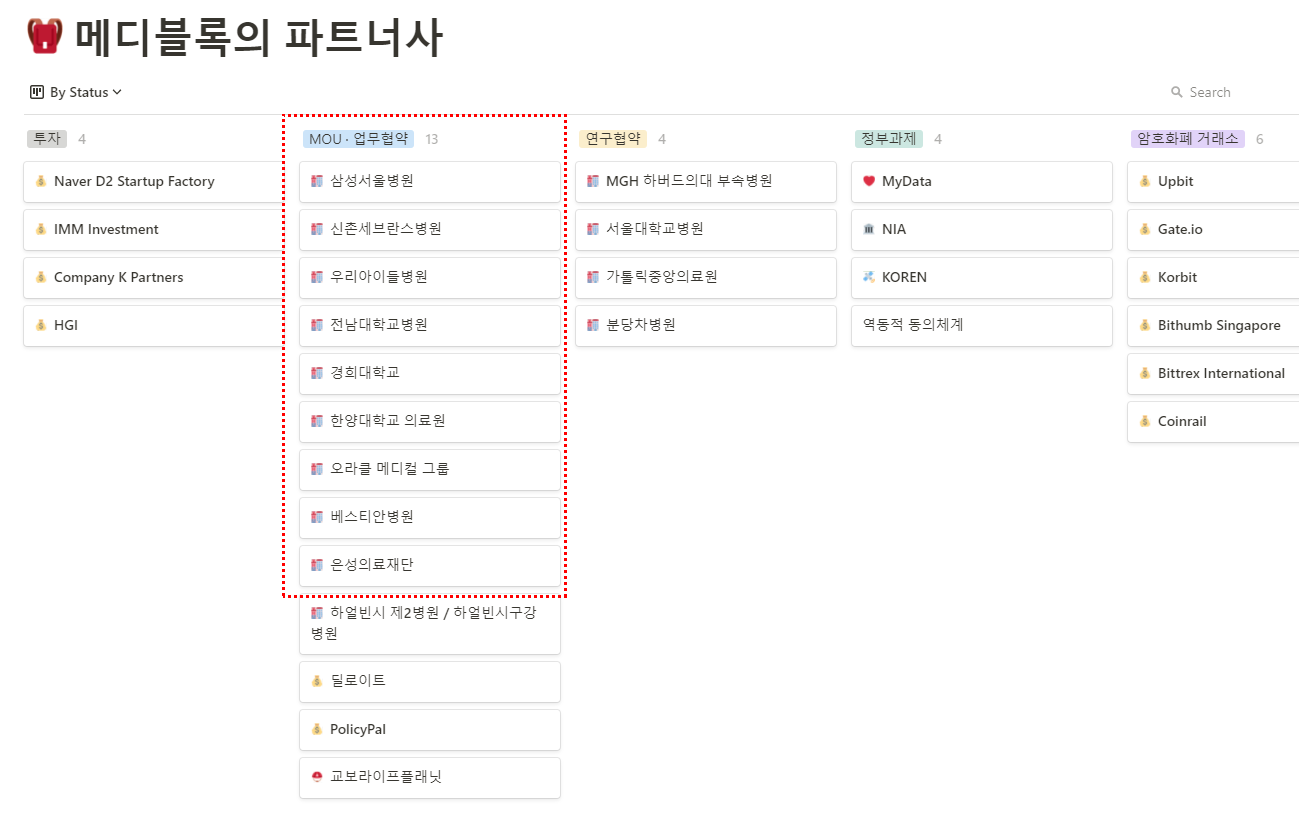Viewport: 1299px width, 813px height.
Task: Open the 분당차병원 card
Action: point(706,326)
